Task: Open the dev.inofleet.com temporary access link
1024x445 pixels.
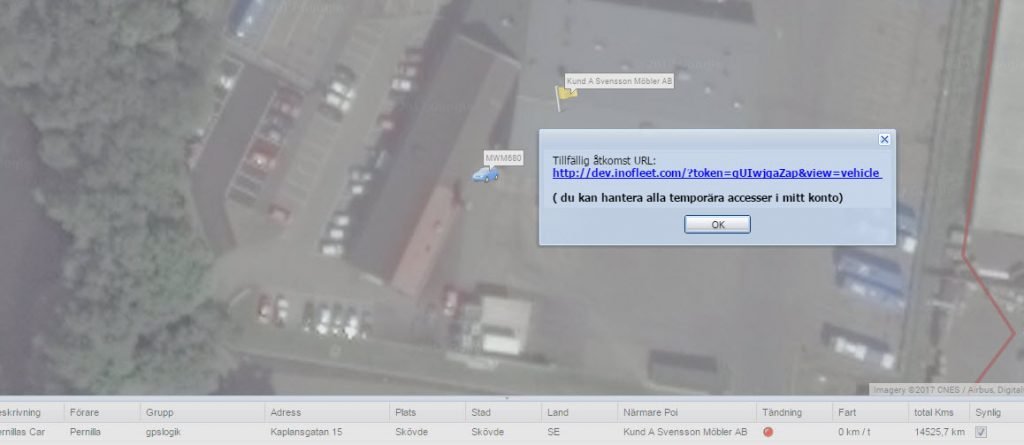Action: click(x=717, y=173)
